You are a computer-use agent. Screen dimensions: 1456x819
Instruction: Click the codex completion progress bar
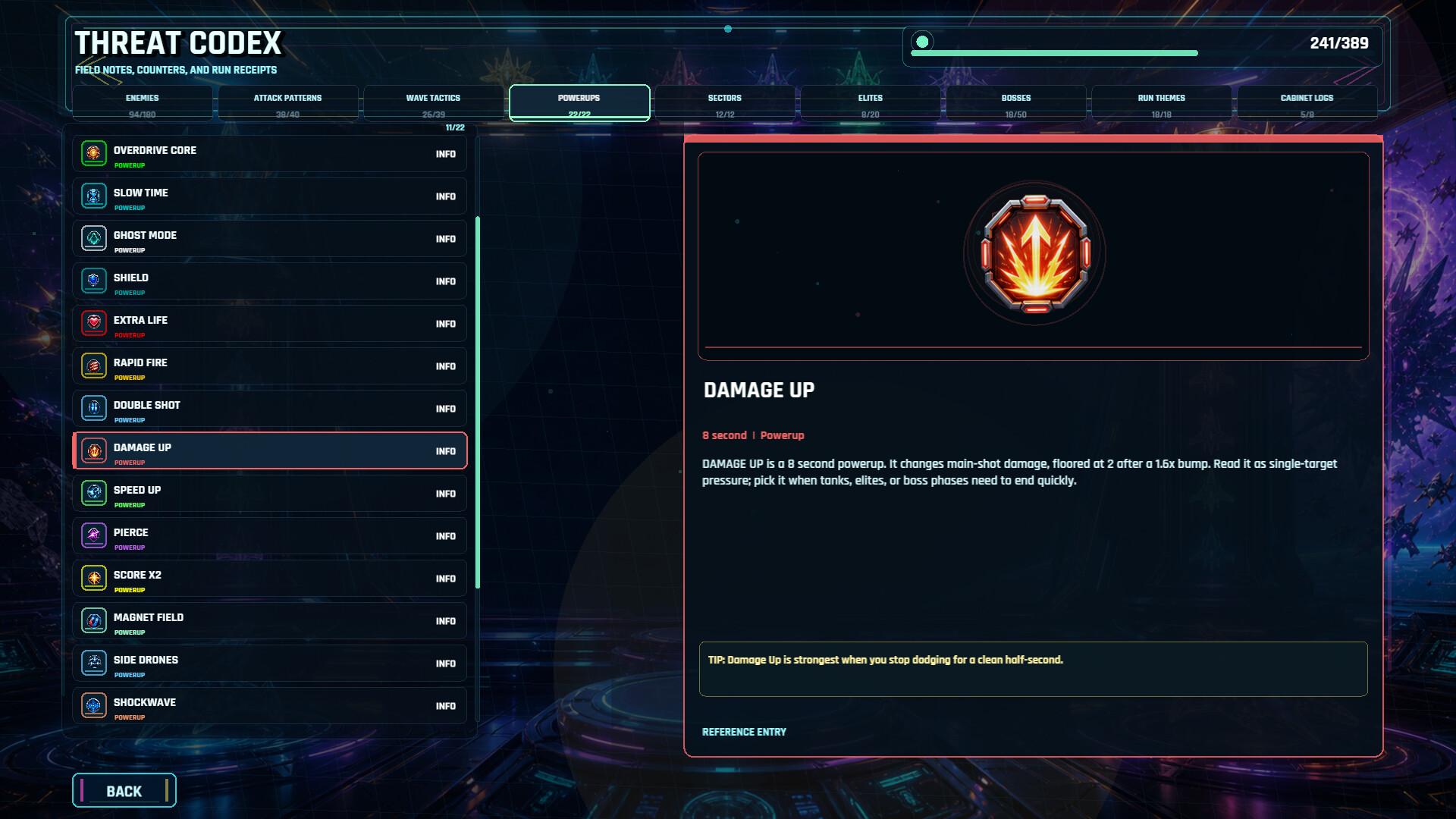1054,53
